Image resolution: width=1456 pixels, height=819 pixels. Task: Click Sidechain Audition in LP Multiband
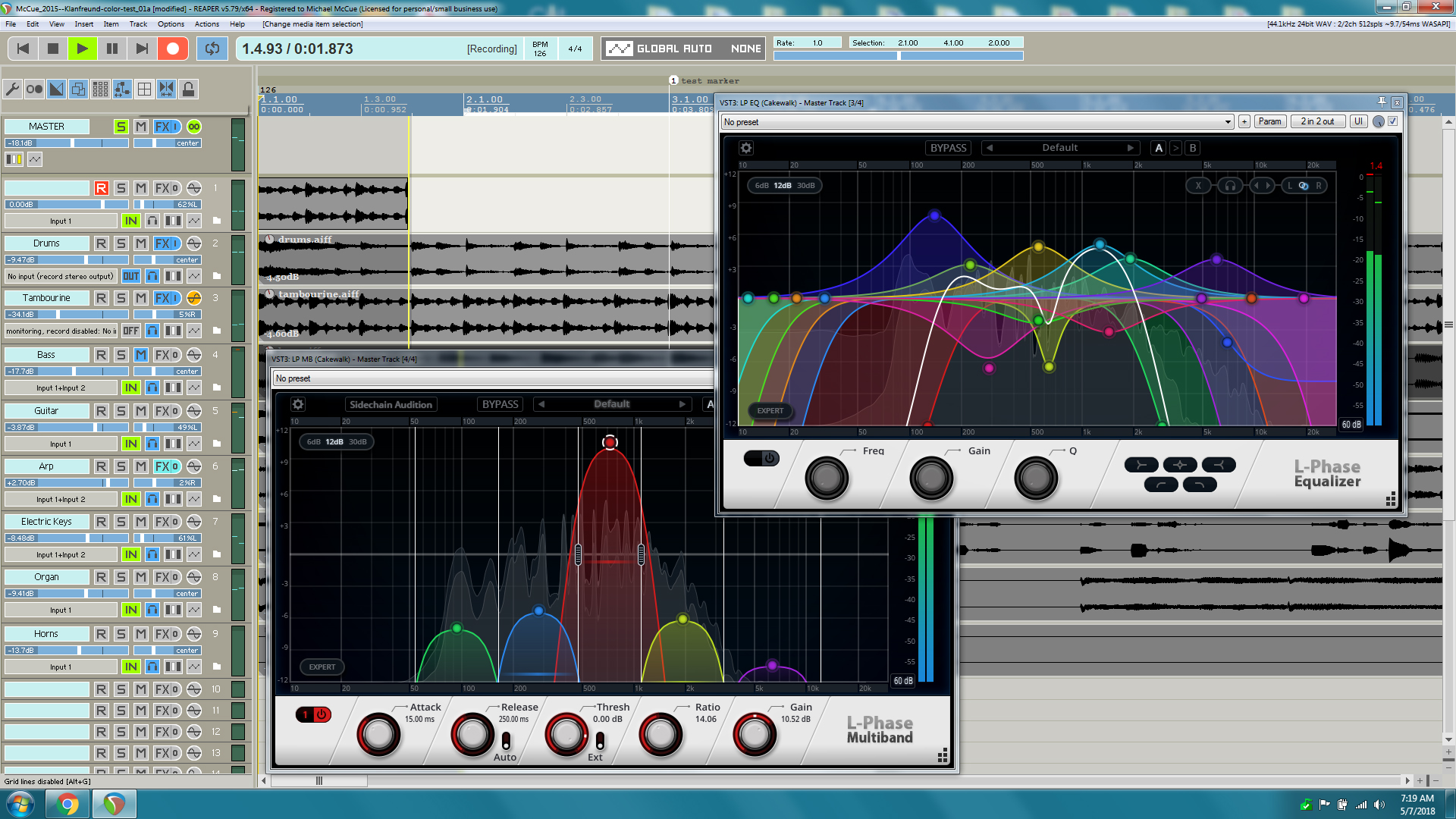tap(391, 404)
